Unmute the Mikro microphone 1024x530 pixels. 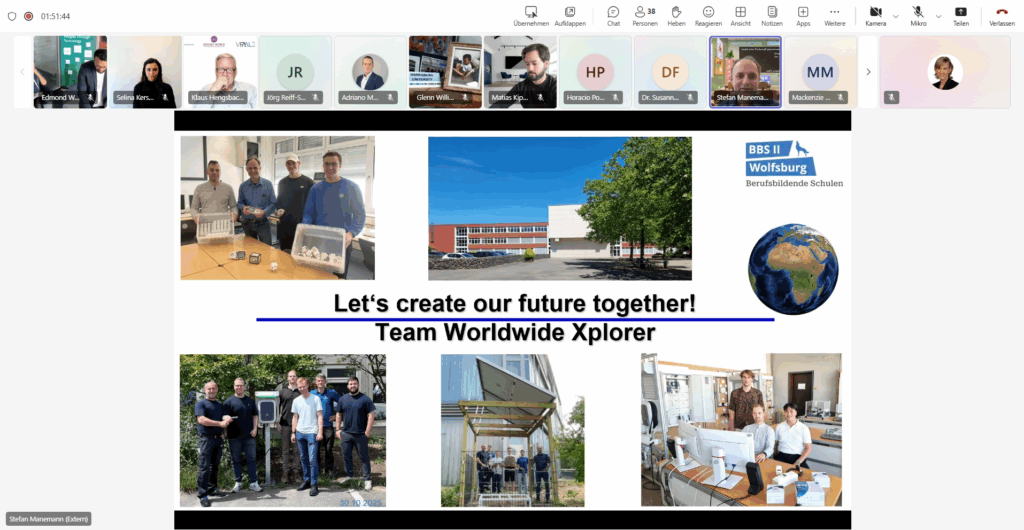coord(918,16)
